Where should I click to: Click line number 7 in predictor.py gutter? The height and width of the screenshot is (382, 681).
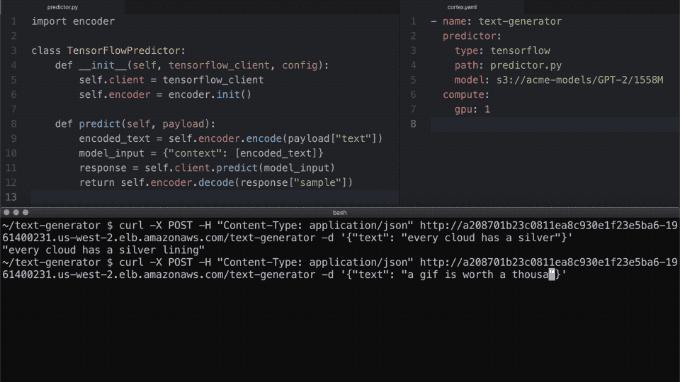[13, 109]
